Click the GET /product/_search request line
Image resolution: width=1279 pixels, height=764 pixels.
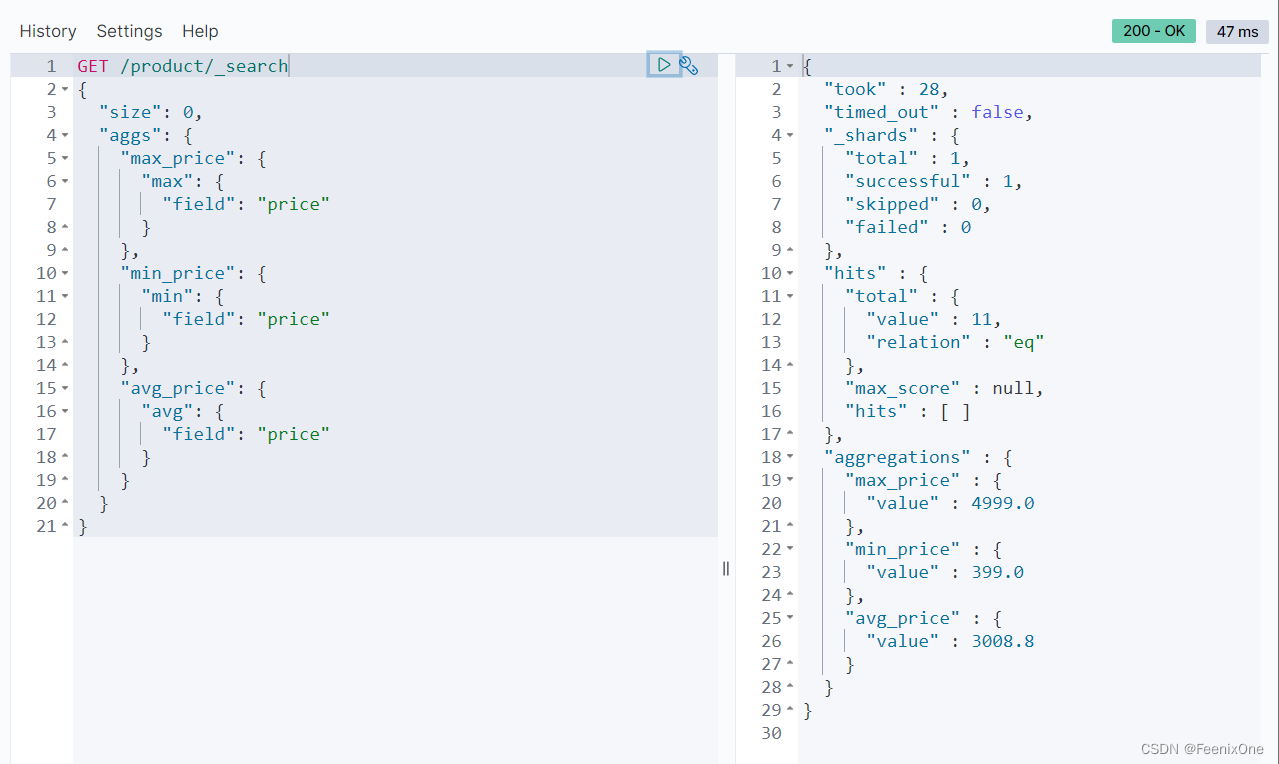(x=183, y=66)
